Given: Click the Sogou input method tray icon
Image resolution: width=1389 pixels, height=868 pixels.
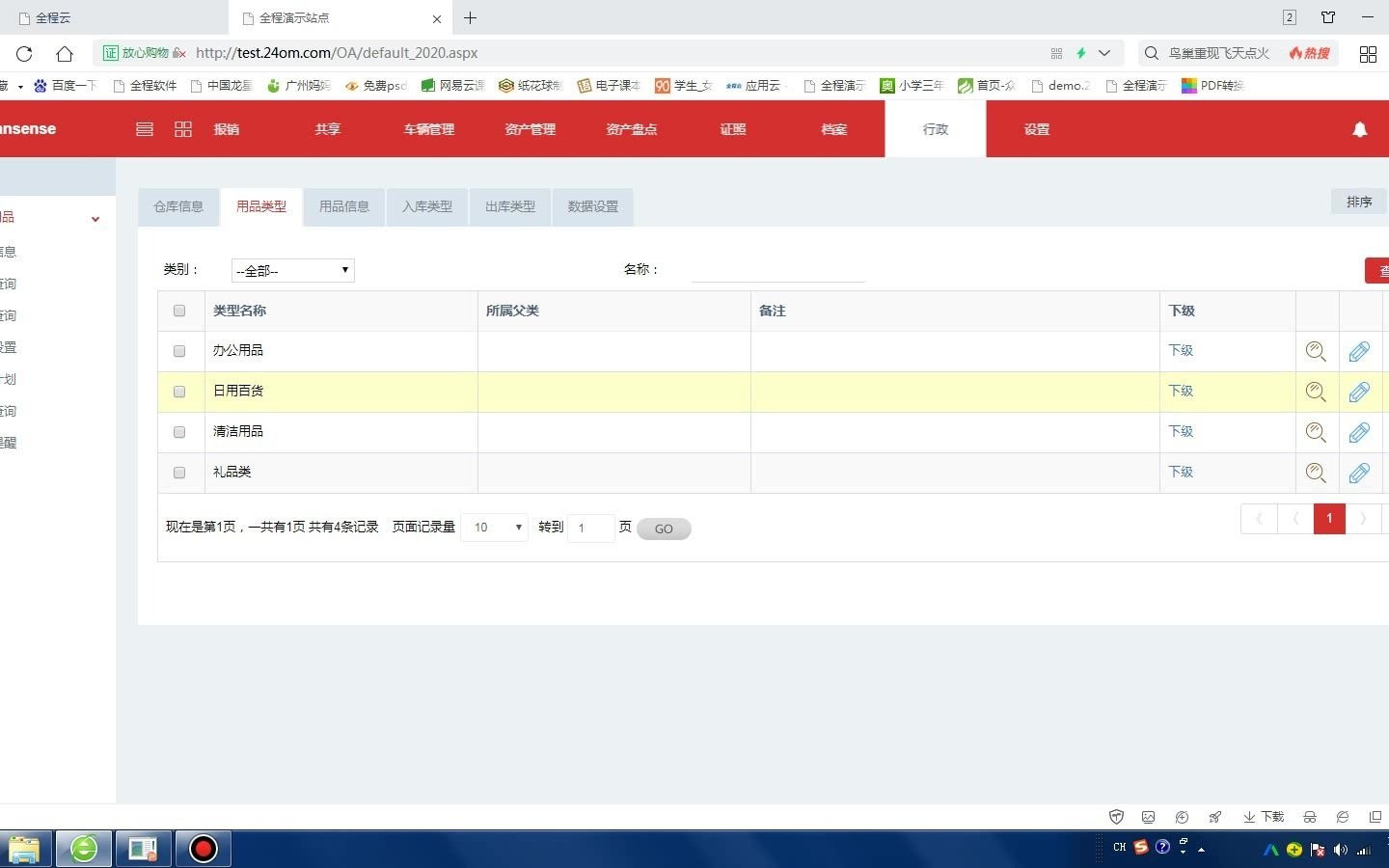Looking at the screenshot, I should [1141, 847].
